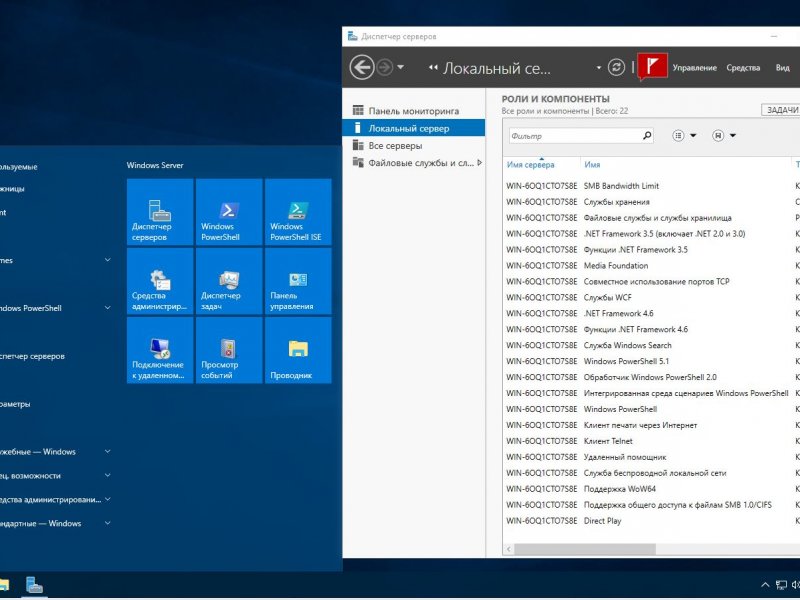Viewport: 800px width, 600px height.
Task: Select Панель мониторинга in the sidebar
Action: pyautogui.click(x=414, y=111)
